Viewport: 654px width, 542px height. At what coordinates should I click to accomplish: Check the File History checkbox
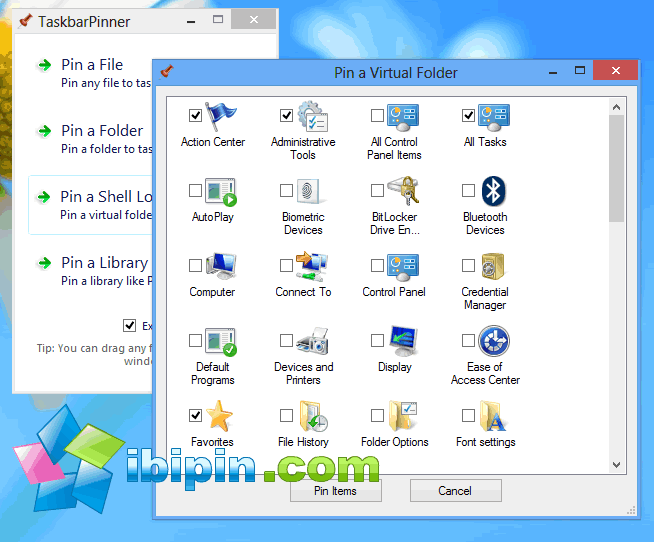pos(286,416)
